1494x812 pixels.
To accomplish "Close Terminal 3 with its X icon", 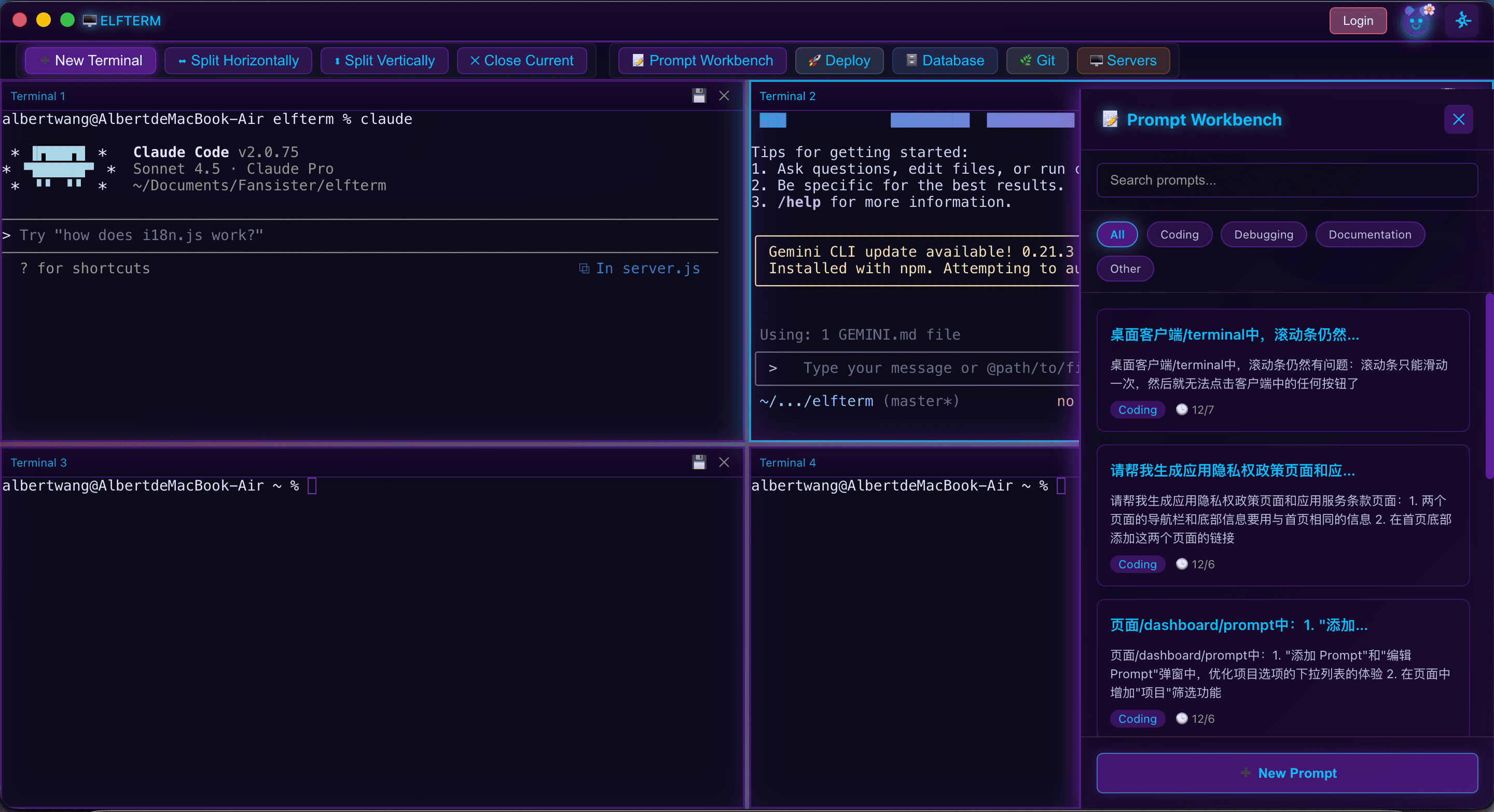I will coord(724,462).
